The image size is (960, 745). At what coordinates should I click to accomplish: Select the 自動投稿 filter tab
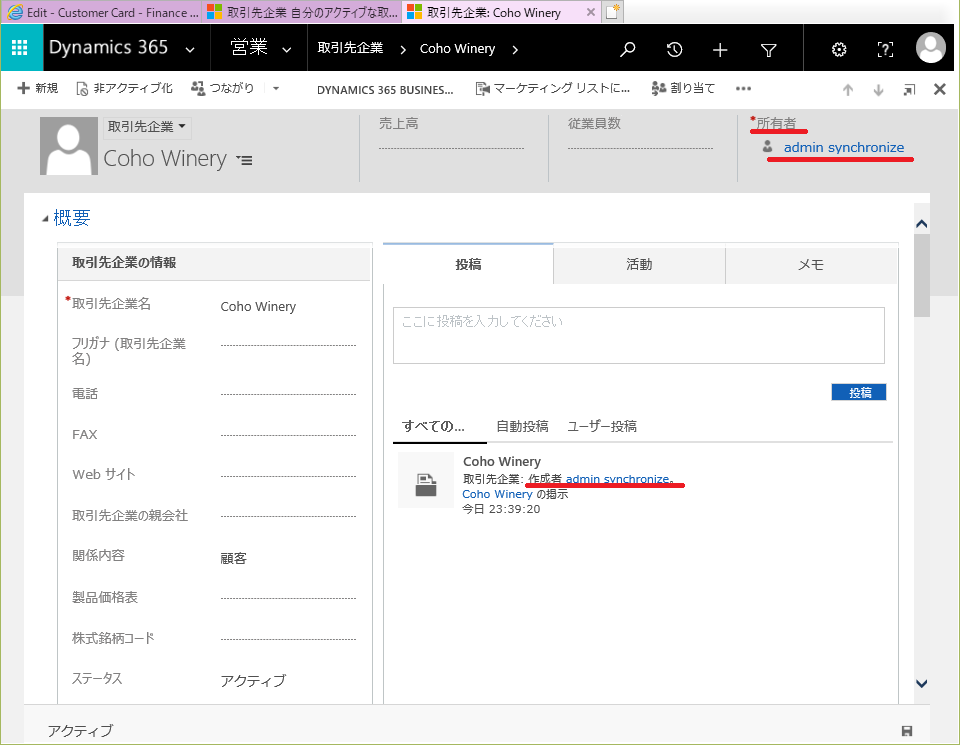point(522,426)
